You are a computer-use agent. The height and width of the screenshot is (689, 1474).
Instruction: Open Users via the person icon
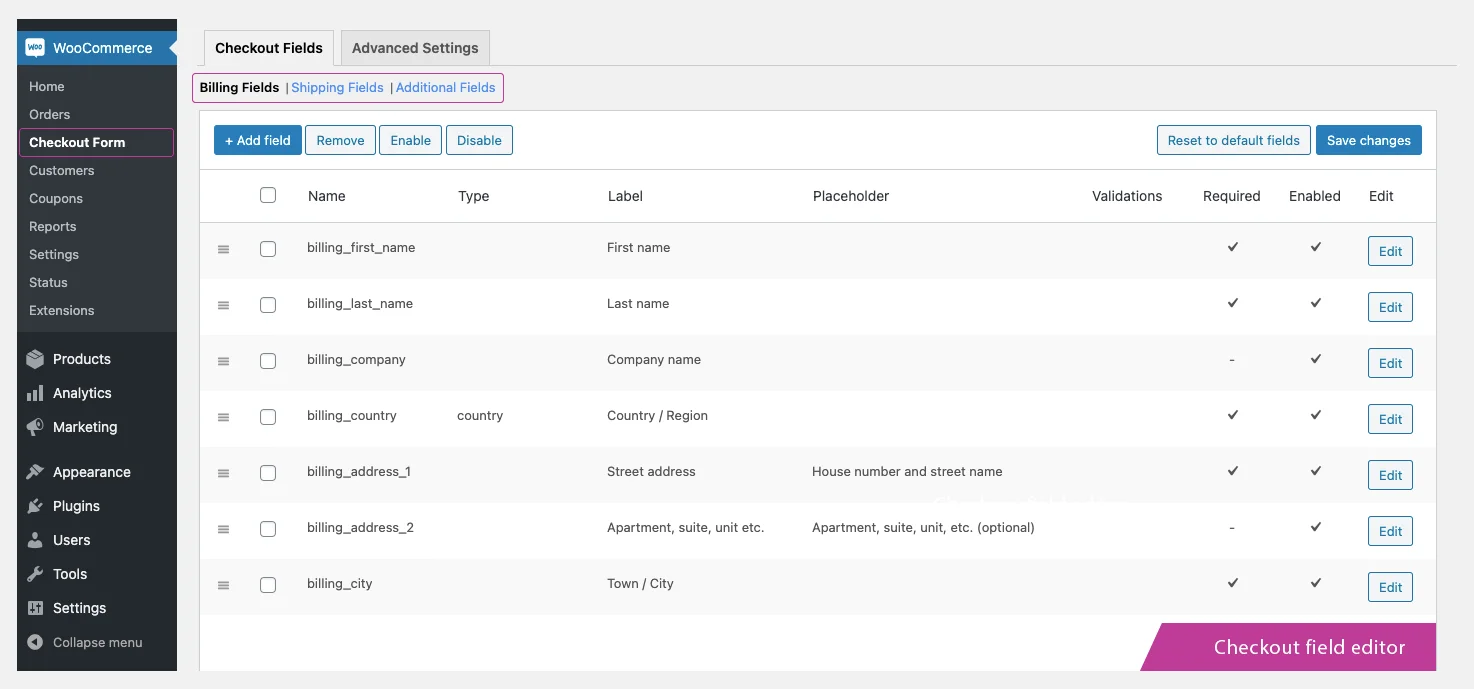point(34,540)
